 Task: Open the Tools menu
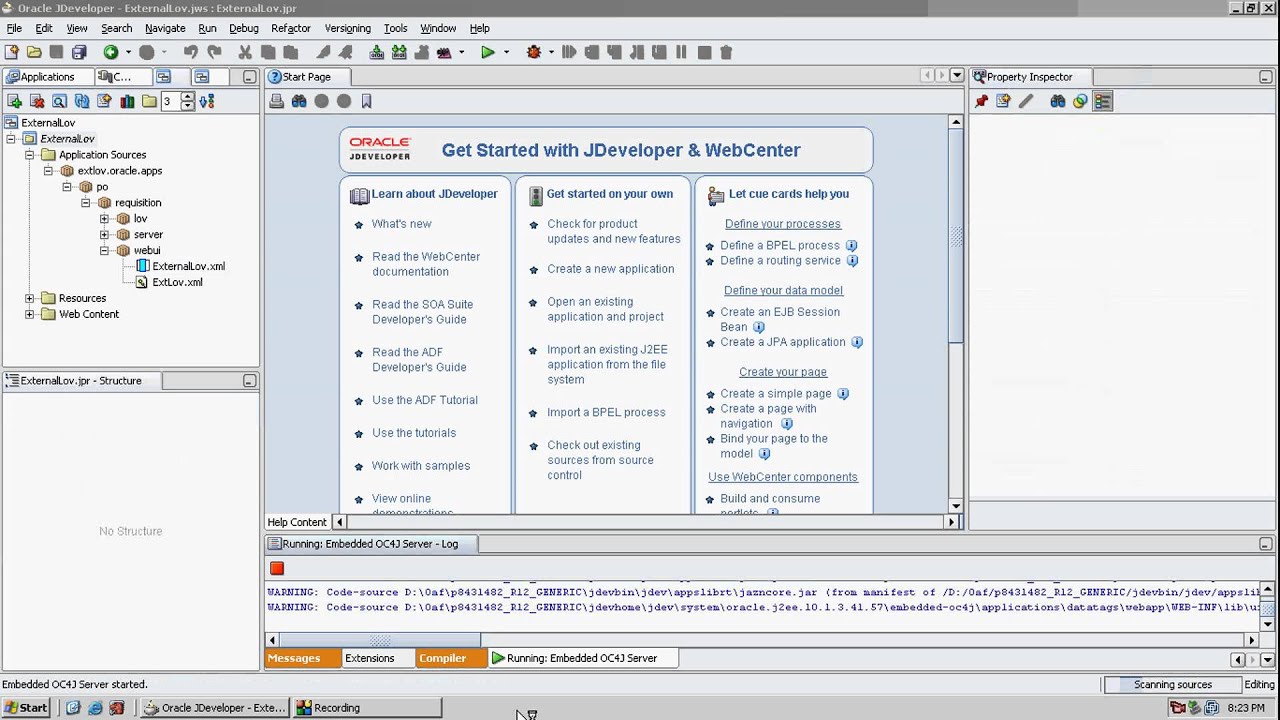coord(395,28)
